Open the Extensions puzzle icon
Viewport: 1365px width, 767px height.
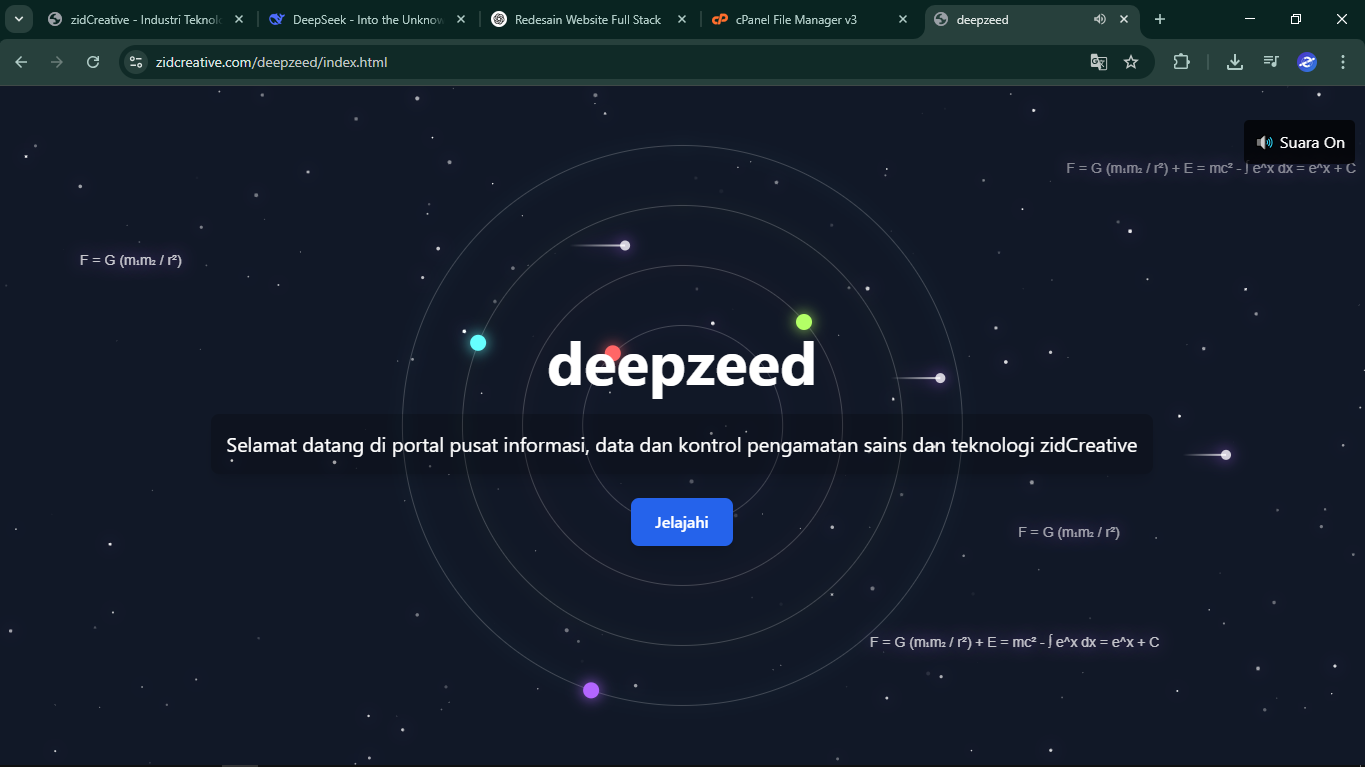click(1181, 62)
